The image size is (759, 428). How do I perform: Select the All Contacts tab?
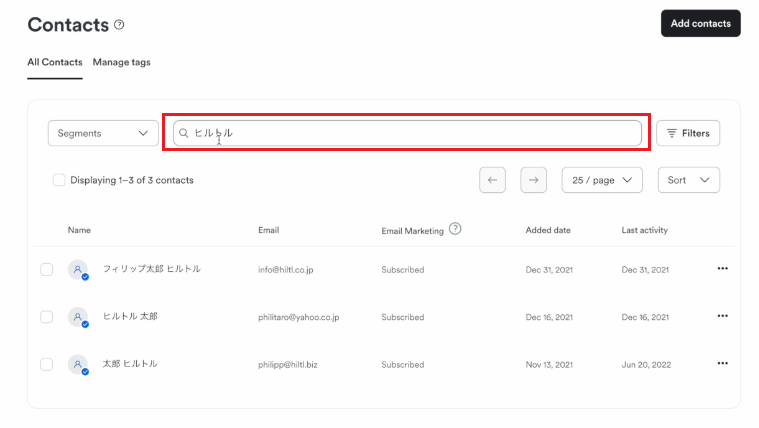[55, 62]
